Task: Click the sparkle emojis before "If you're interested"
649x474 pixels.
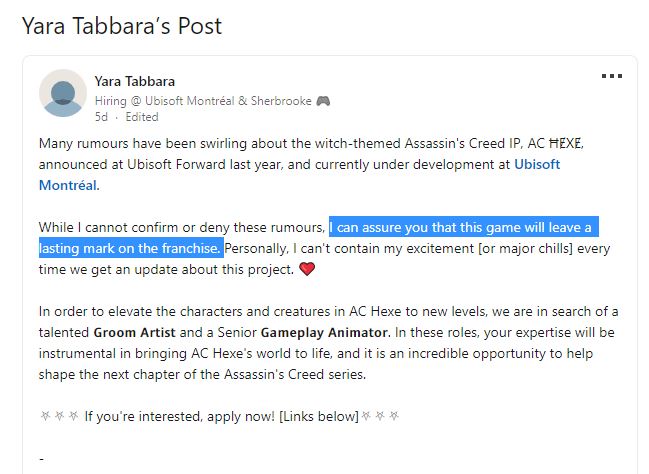Action: click(59, 414)
